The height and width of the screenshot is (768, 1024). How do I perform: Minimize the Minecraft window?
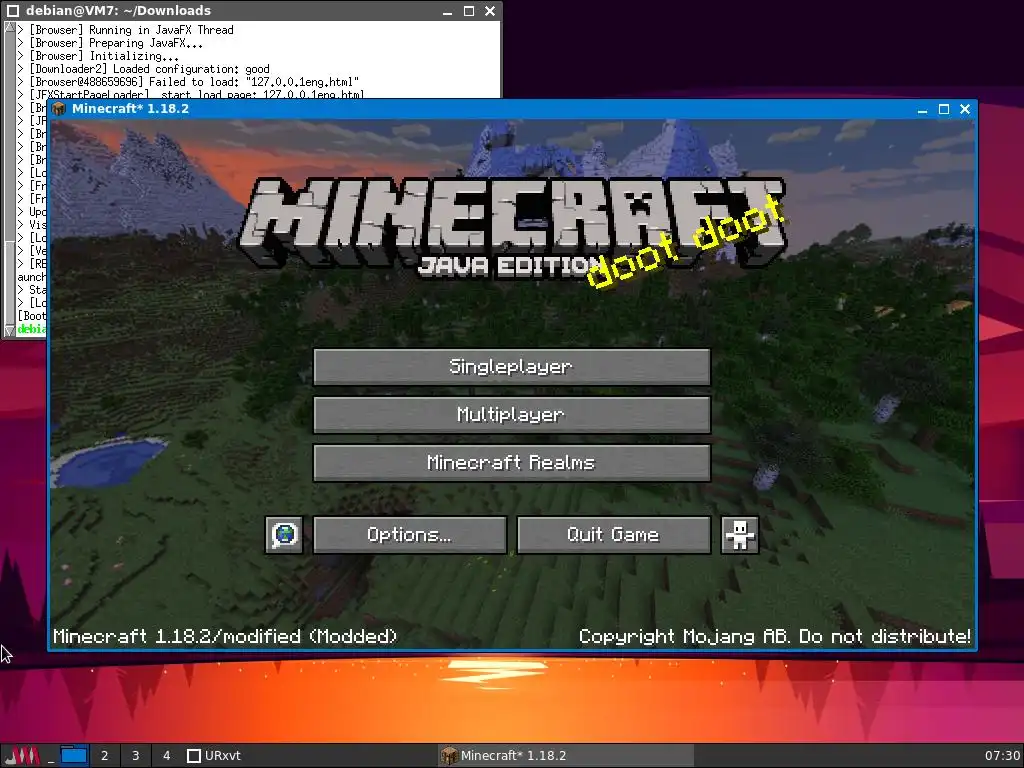[x=922, y=110]
